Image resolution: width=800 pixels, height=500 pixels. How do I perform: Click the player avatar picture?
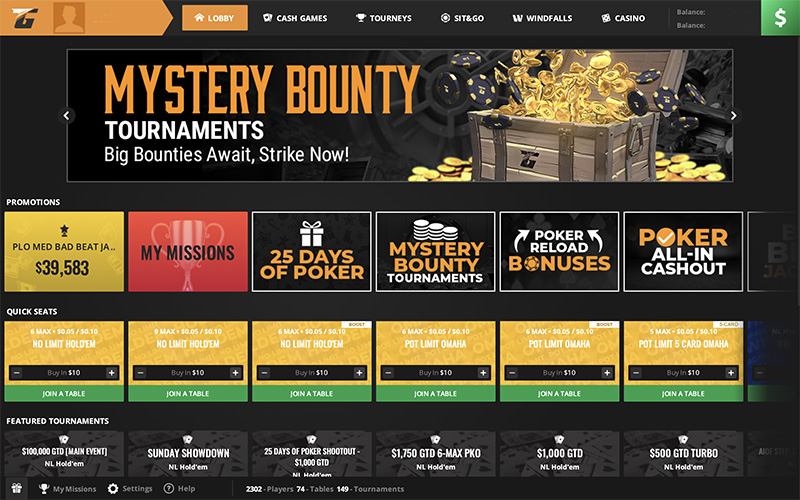[69, 17]
